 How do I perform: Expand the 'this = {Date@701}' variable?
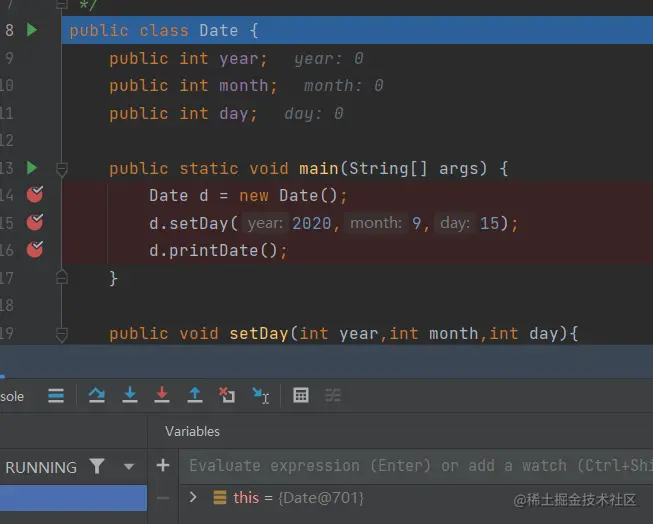(192, 497)
